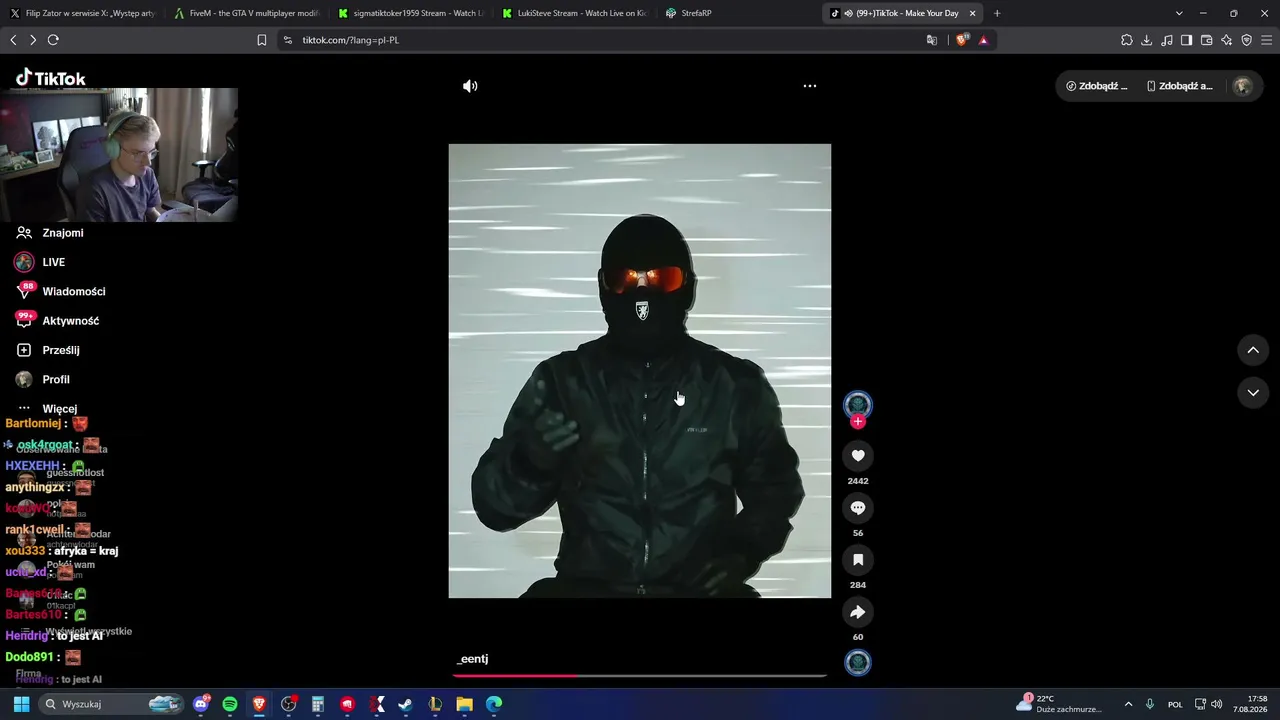Follow the creator with red plus badge
The height and width of the screenshot is (720, 1280).
click(x=857, y=422)
